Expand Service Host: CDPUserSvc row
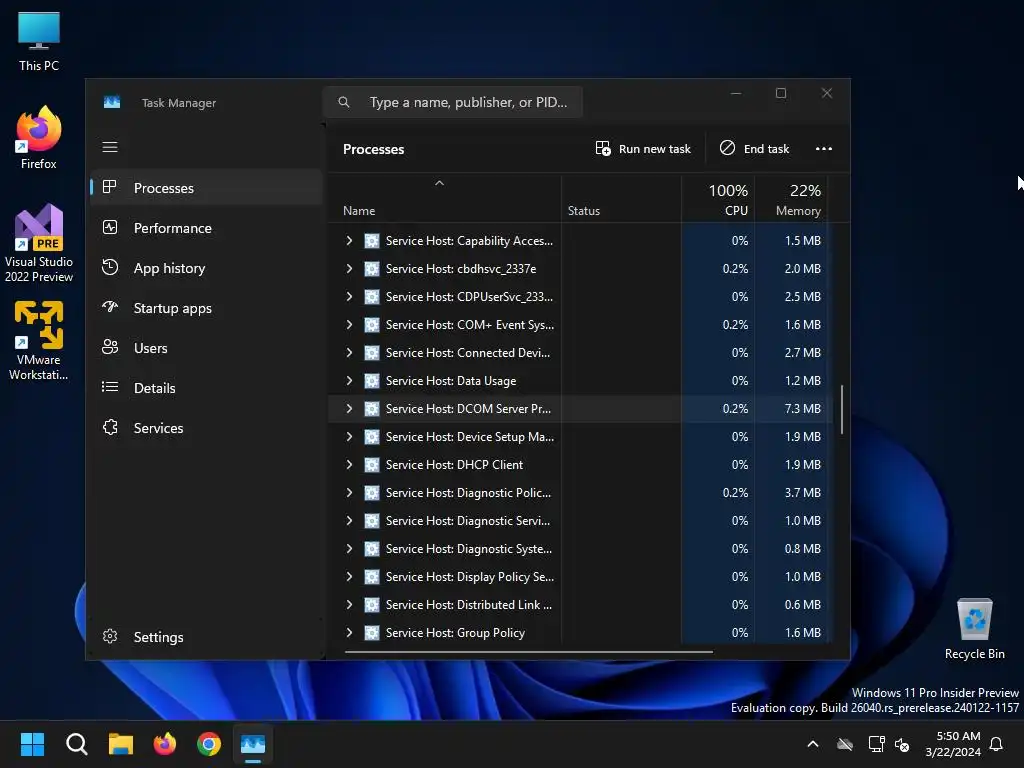This screenshot has width=1024, height=768. pyautogui.click(x=349, y=296)
